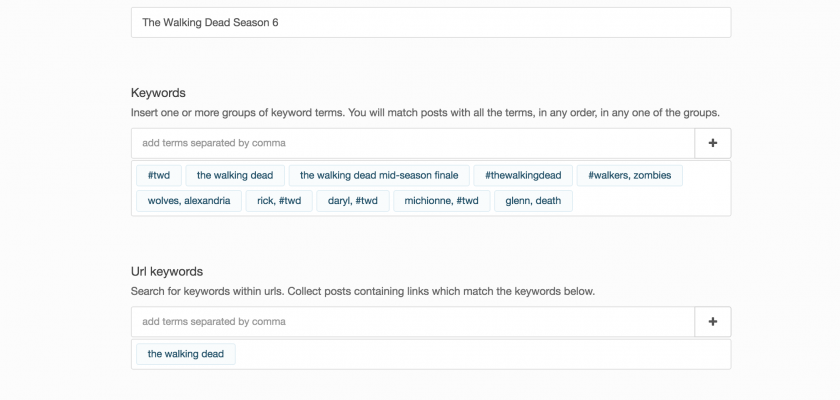Viewport: 840px width, 400px height.
Task: Click the Keywords section heading
Action: pyautogui.click(x=158, y=93)
